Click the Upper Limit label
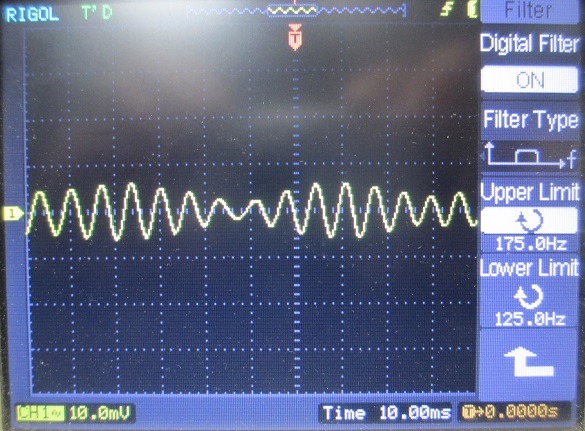The width and height of the screenshot is (585, 431). coord(530,193)
